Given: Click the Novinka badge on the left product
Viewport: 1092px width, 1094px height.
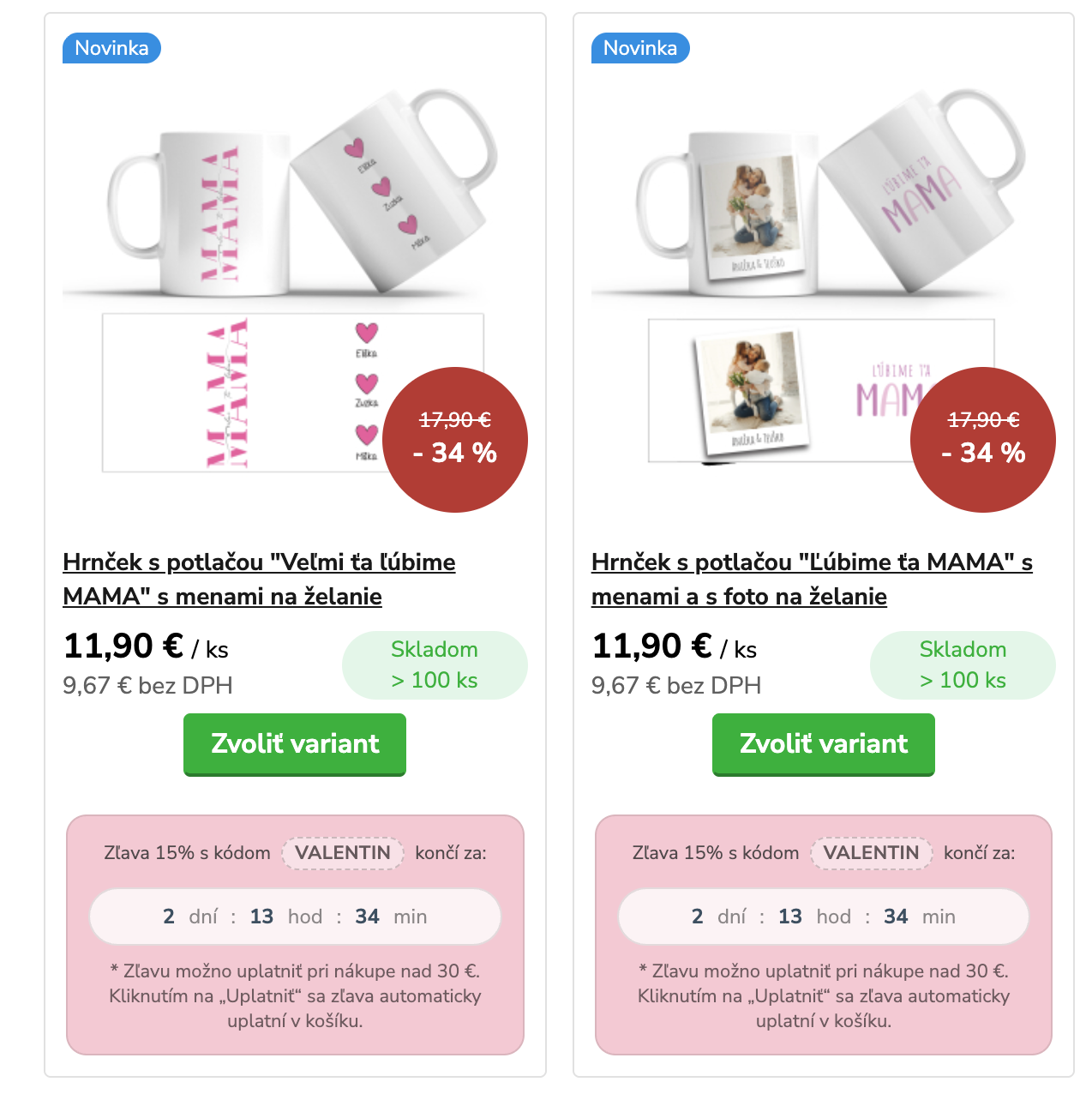Looking at the screenshot, I should click(111, 48).
